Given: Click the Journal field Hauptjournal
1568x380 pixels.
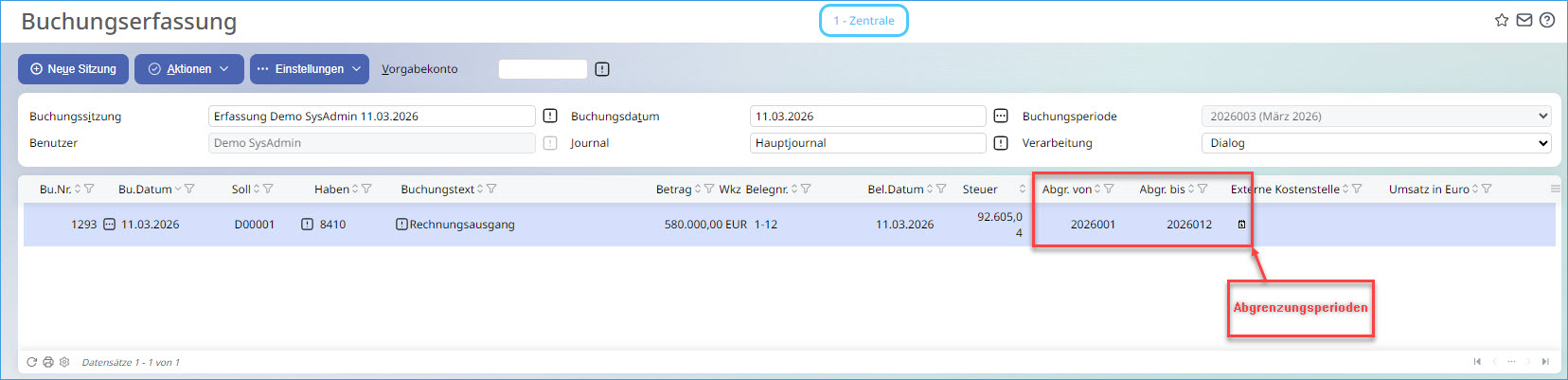Looking at the screenshot, I should point(868,143).
